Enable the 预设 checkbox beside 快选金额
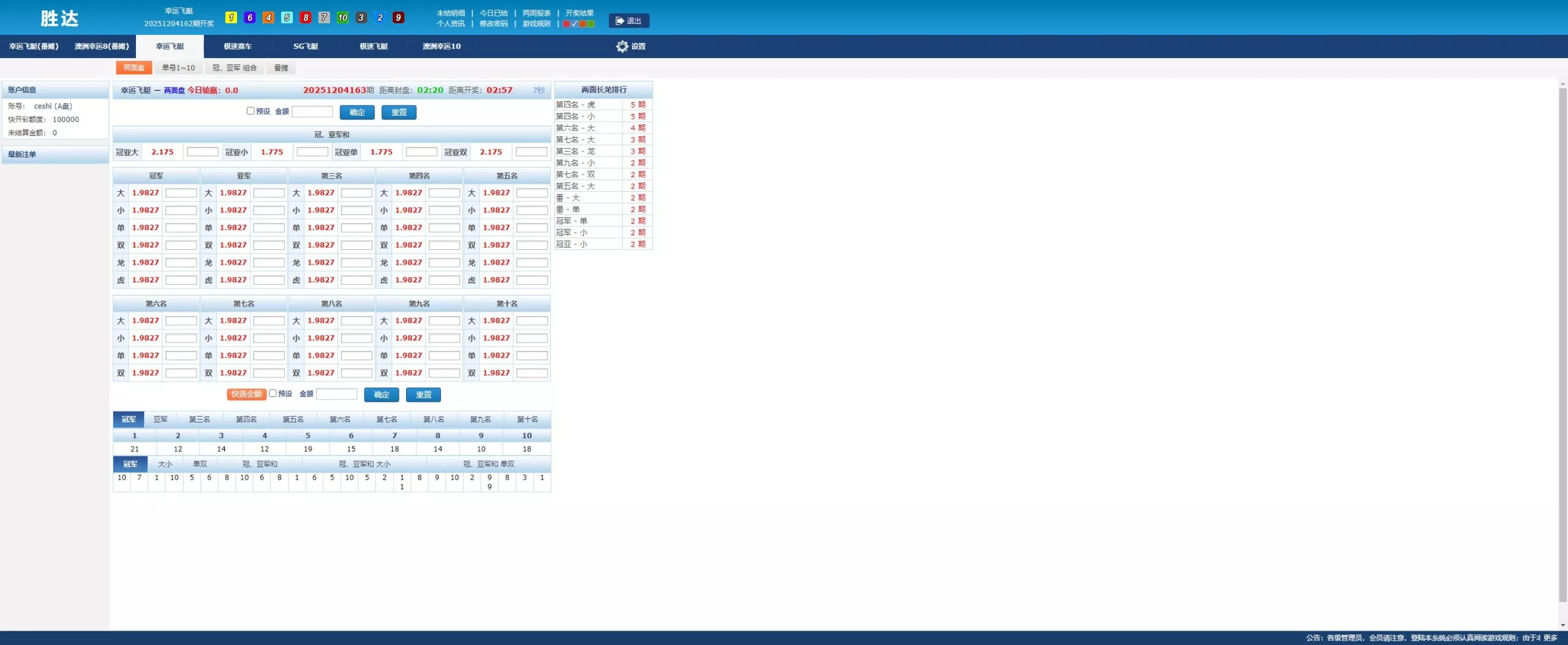 pyautogui.click(x=273, y=393)
